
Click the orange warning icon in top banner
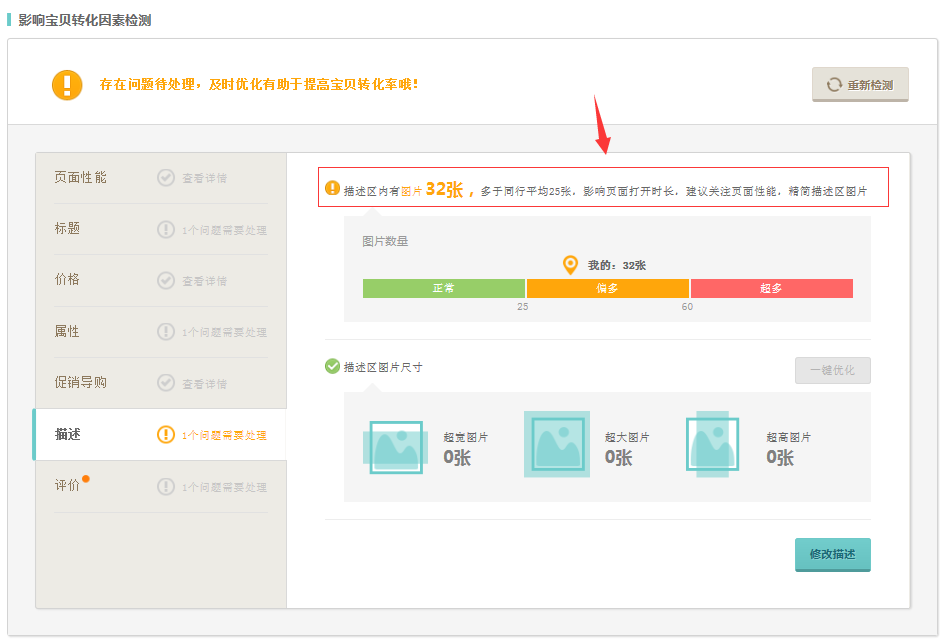(67, 85)
